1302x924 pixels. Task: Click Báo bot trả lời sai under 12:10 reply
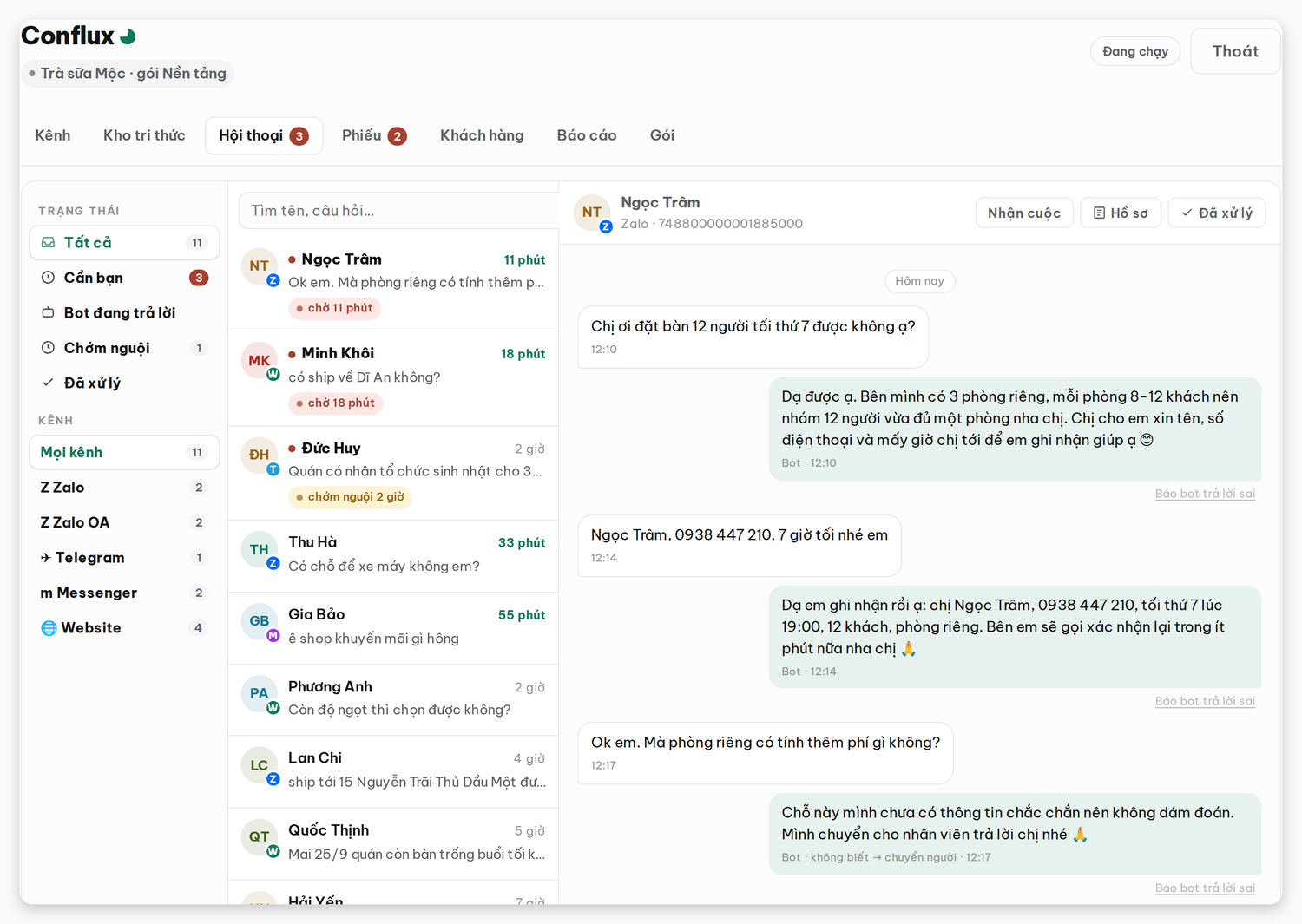(1205, 494)
